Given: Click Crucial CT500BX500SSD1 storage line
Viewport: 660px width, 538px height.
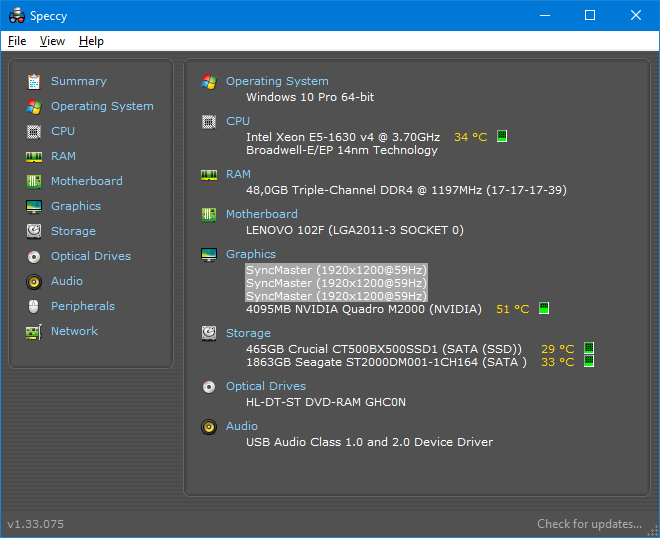Looking at the screenshot, I should 384,349.
